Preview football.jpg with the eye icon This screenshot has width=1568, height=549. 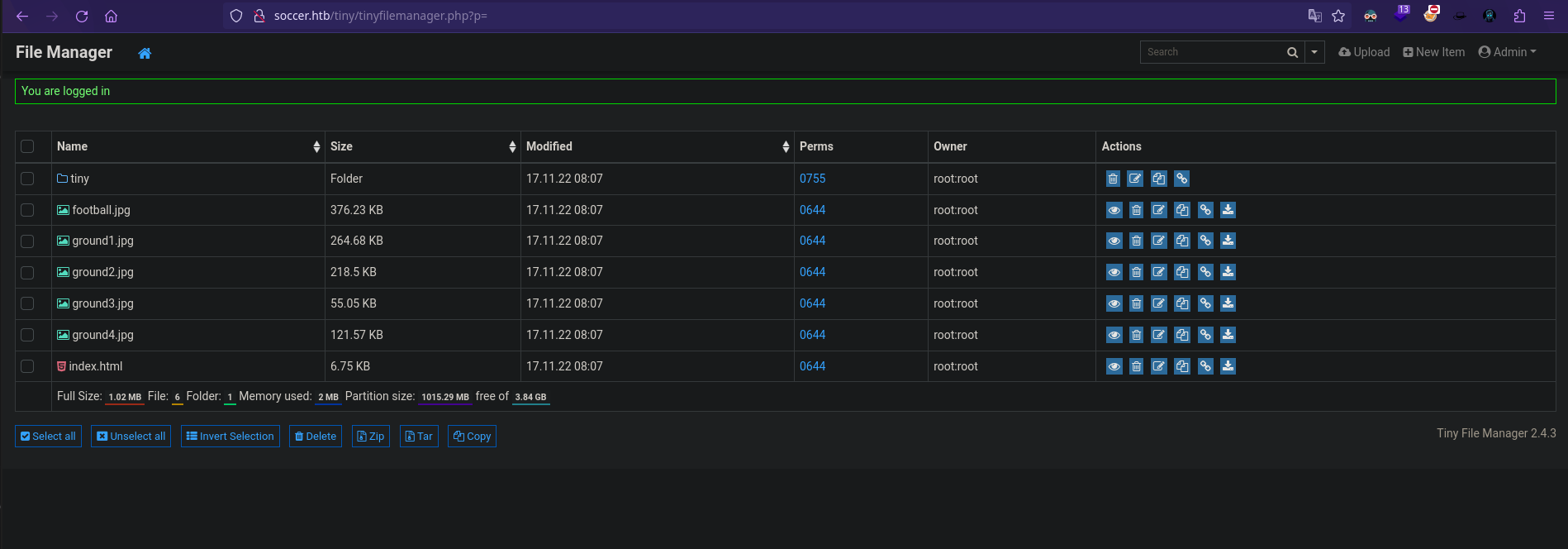(1114, 210)
